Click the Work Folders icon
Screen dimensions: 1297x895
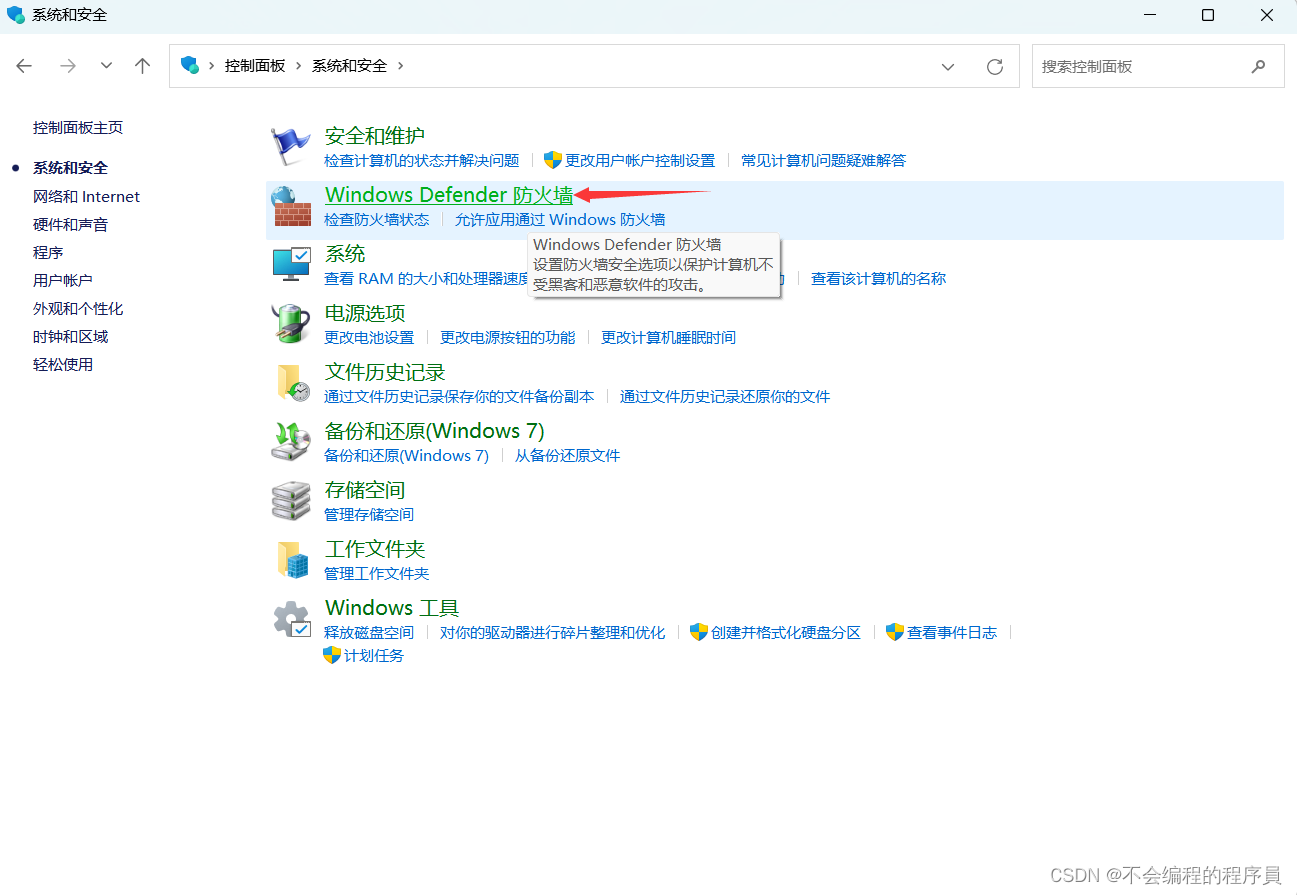pos(293,560)
